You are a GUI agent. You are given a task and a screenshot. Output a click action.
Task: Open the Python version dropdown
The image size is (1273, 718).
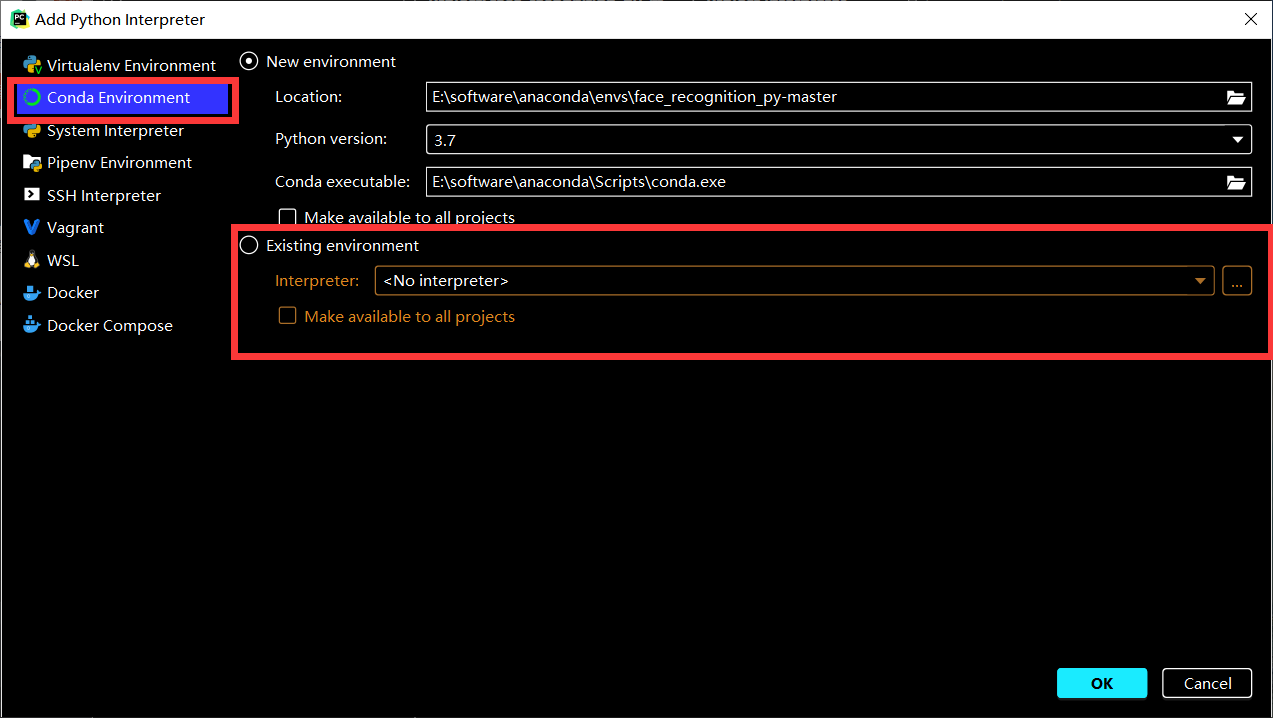pos(1237,139)
